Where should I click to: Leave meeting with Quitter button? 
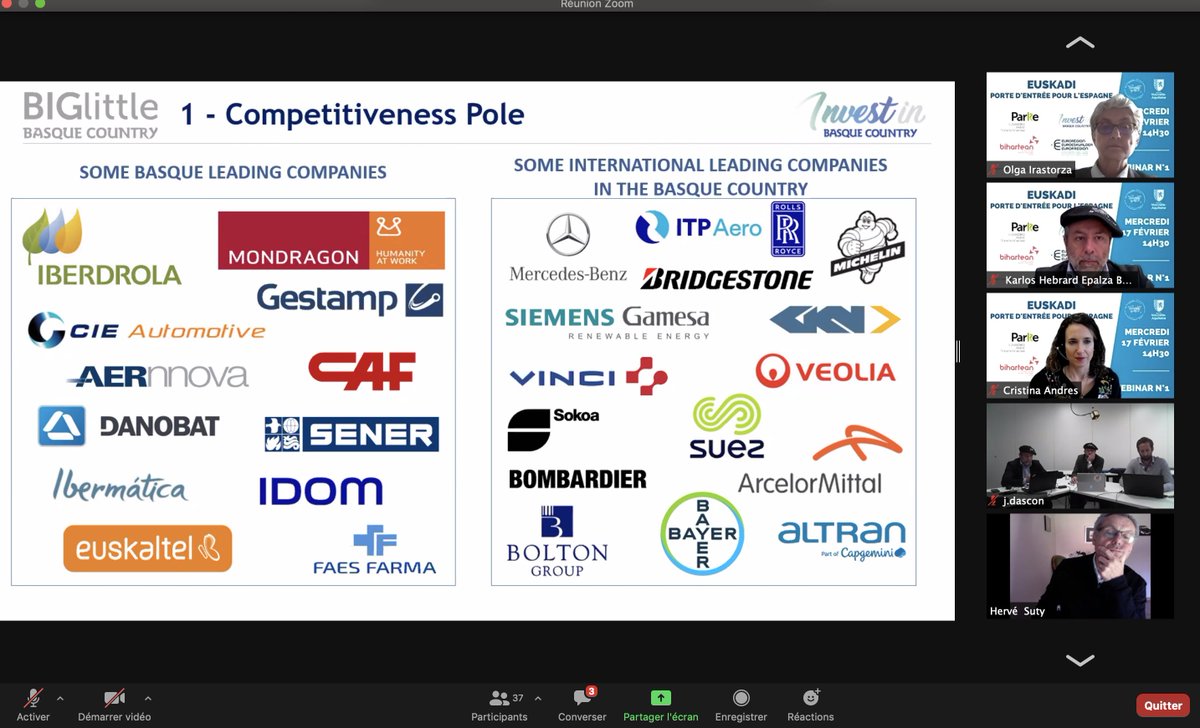coord(1163,705)
